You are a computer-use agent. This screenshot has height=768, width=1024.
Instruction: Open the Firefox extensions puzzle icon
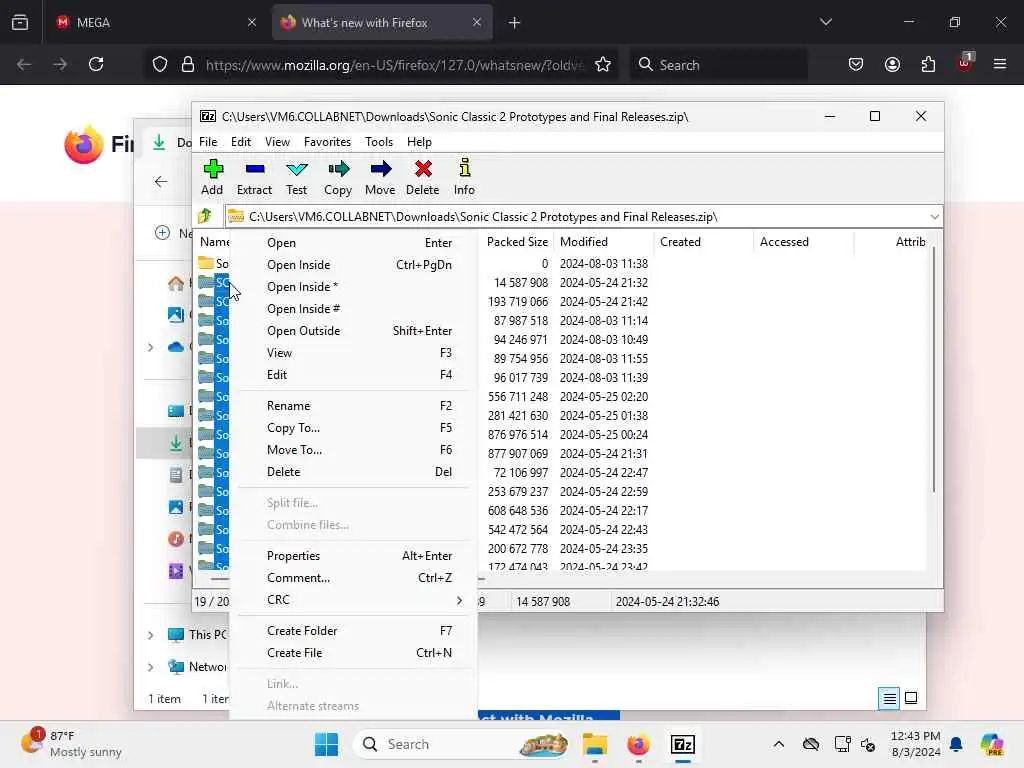click(928, 64)
